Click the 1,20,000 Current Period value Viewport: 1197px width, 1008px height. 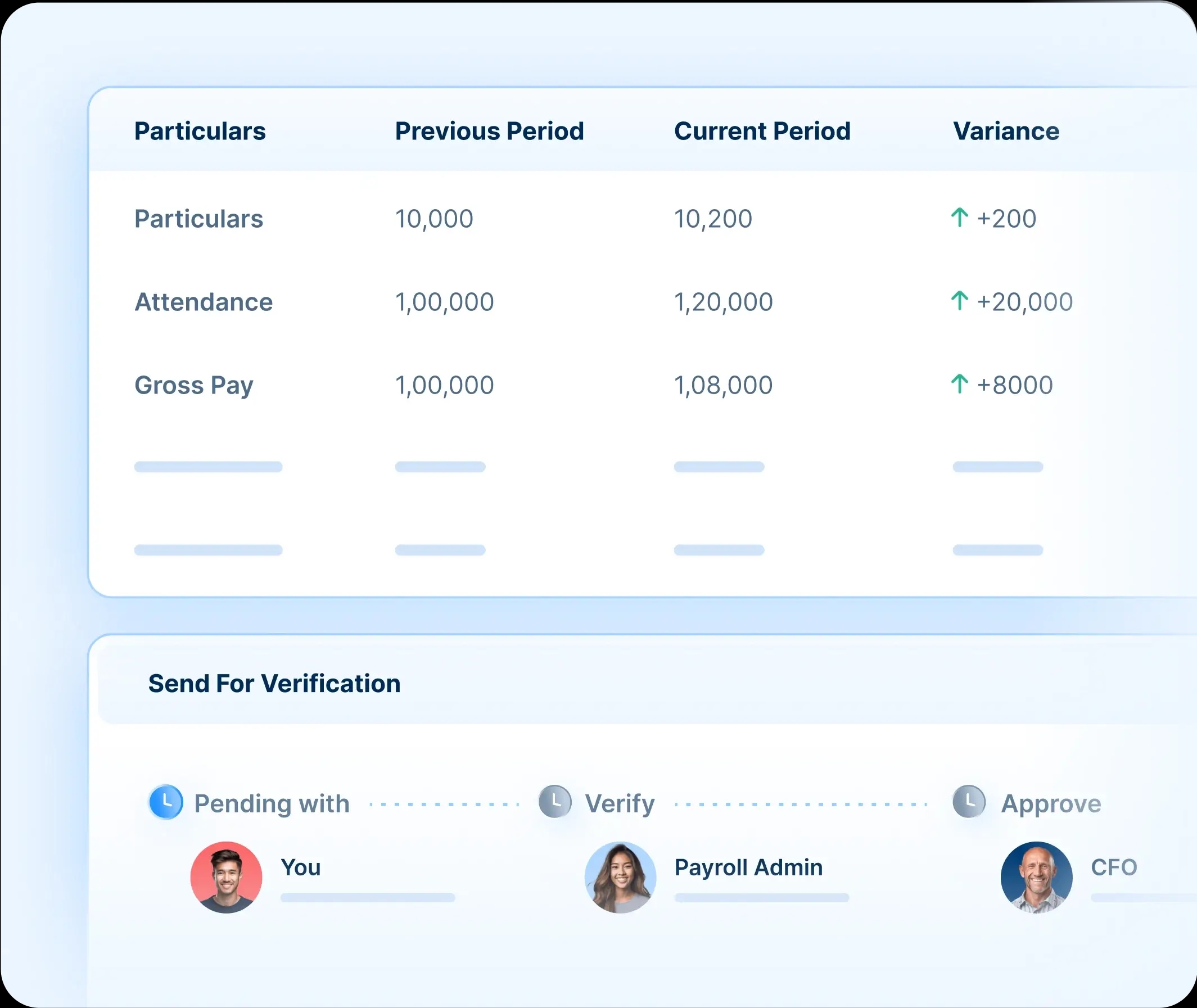click(x=723, y=301)
